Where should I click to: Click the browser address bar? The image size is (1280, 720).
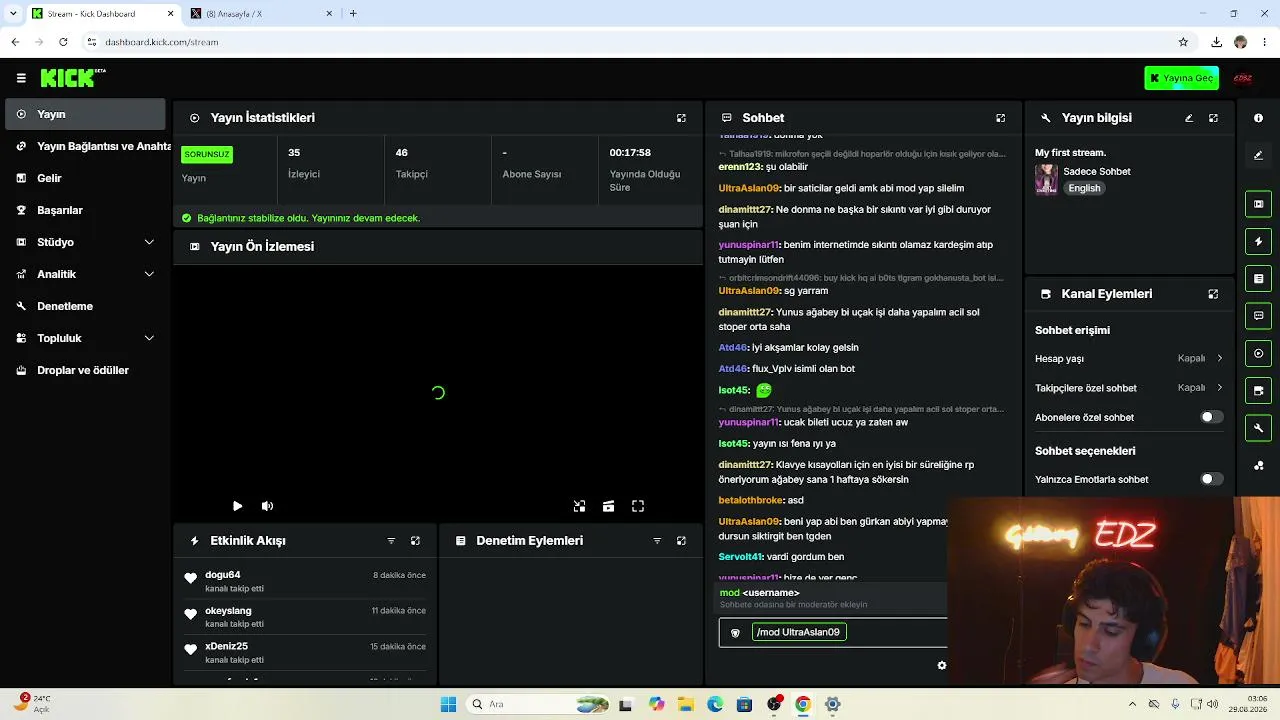tap(628, 42)
